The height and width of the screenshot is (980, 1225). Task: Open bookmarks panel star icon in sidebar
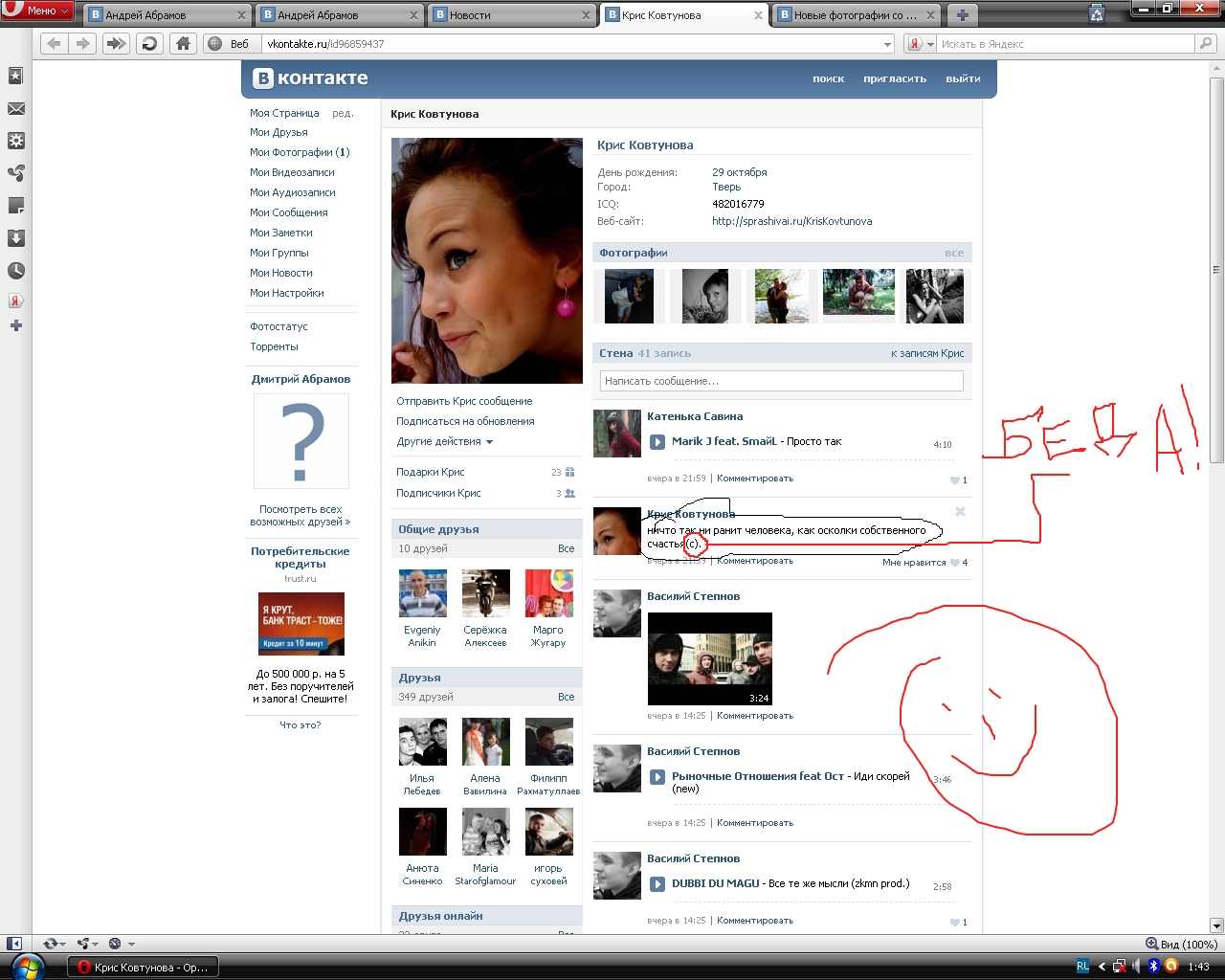click(15, 76)
